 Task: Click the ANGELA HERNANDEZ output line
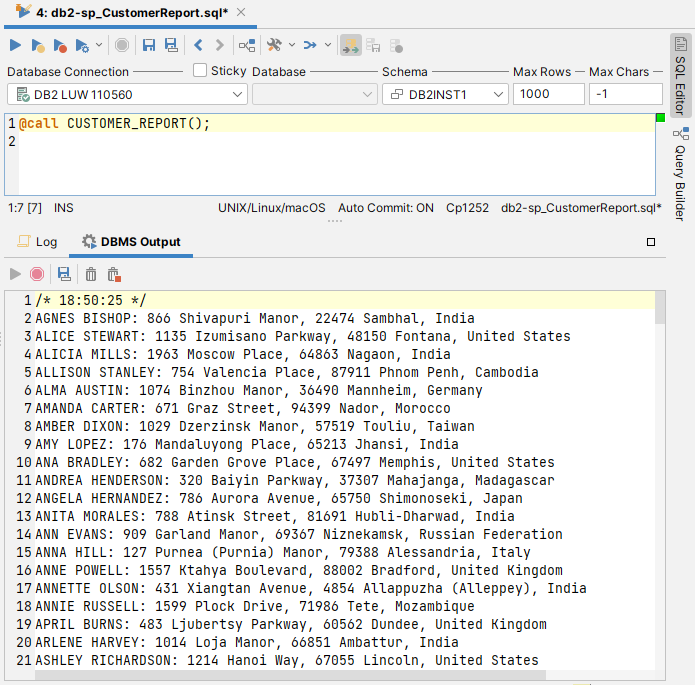tap(279, 498)
